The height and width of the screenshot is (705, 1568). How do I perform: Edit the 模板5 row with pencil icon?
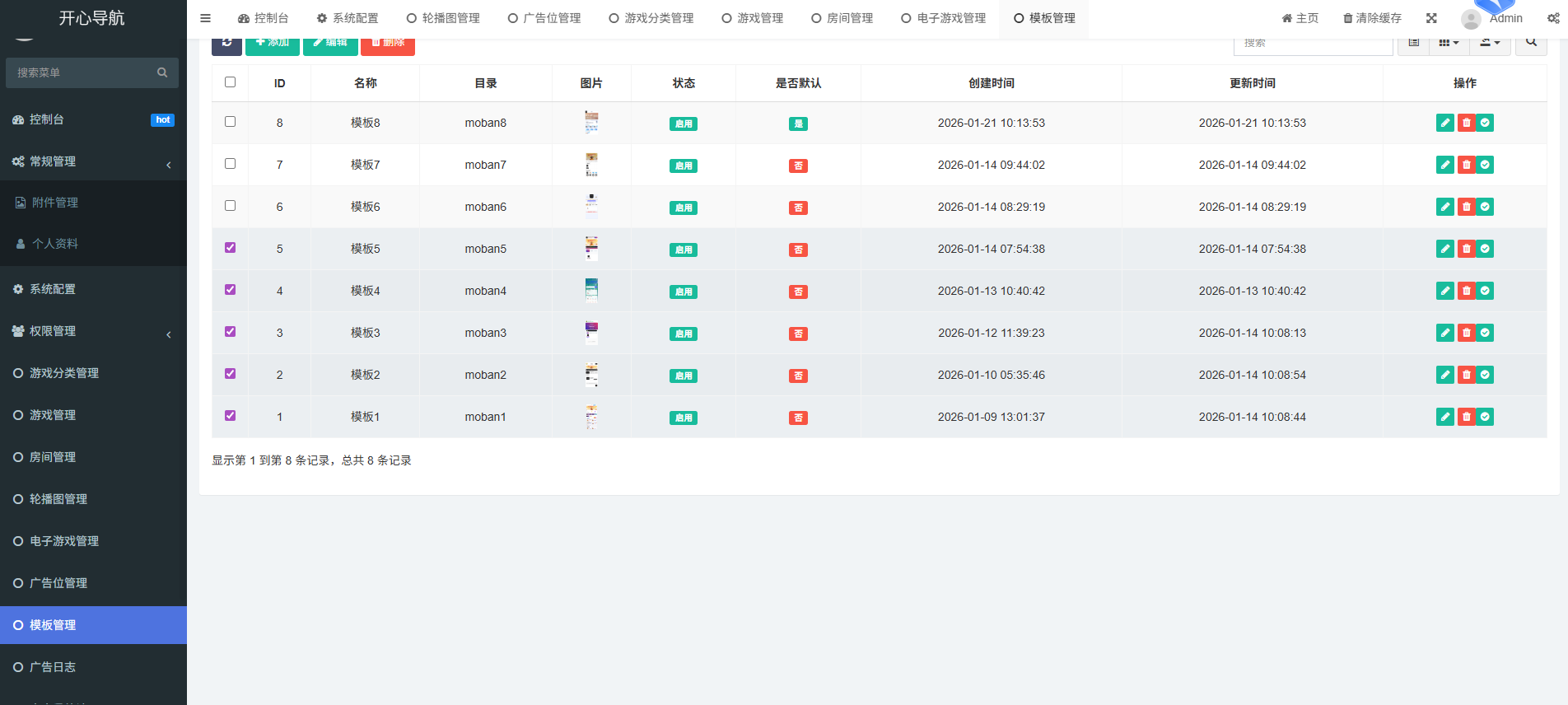[x=1445, y=249]
